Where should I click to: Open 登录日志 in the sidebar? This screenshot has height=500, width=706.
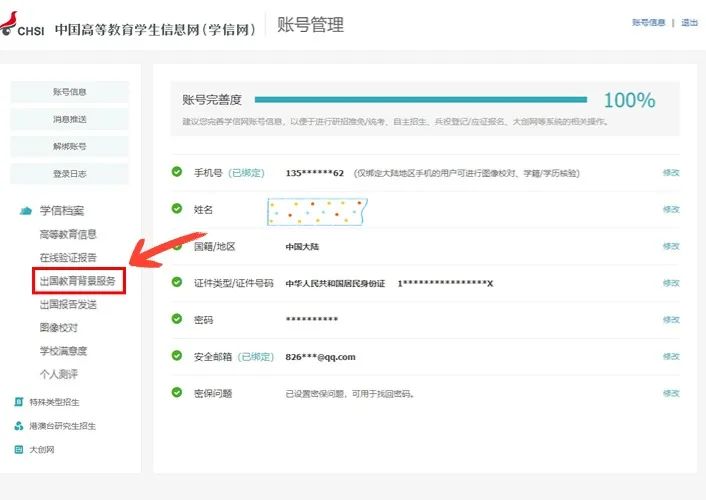(x=69, y=174)
